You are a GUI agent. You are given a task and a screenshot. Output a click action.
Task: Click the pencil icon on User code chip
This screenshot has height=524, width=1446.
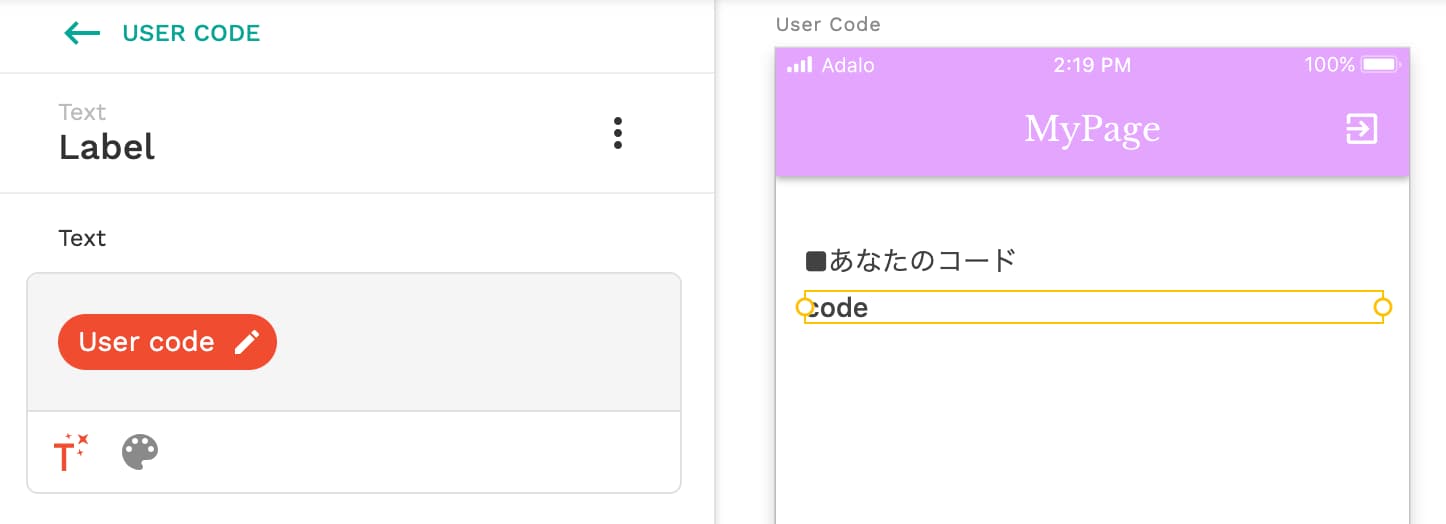[246, 342]
